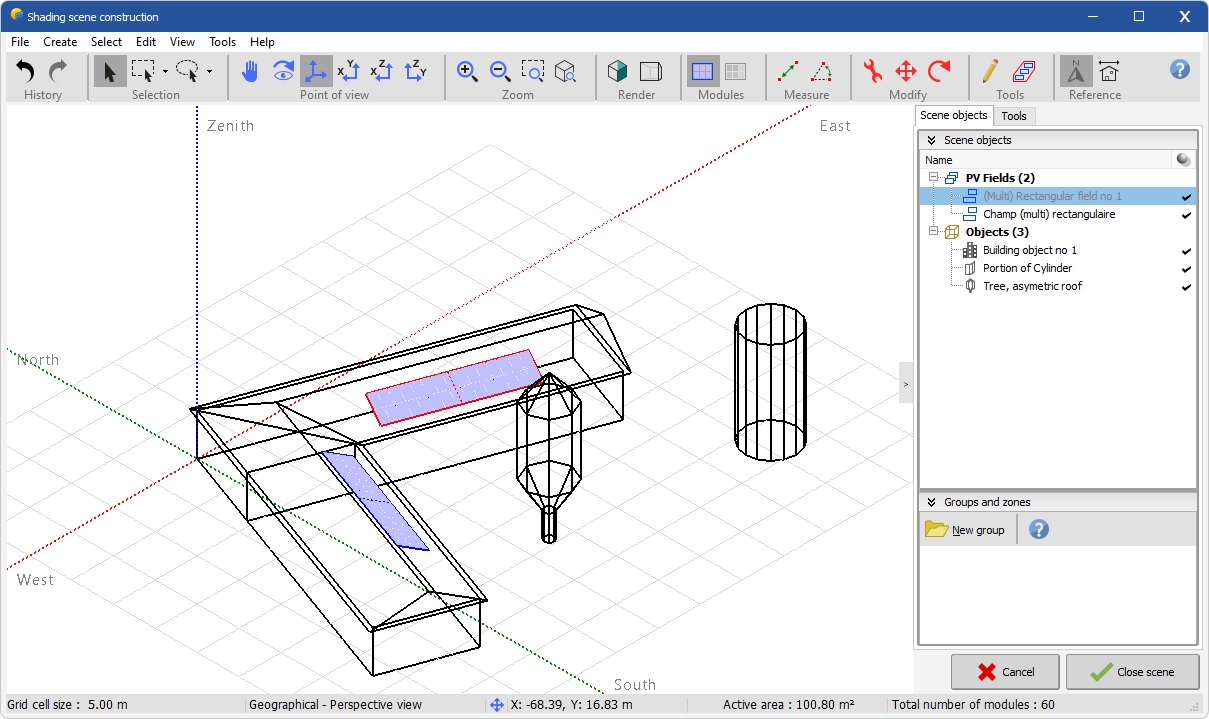1209x719 pixels.
Task: Open the help question mark in toolbar
Action: point(1180,69)
